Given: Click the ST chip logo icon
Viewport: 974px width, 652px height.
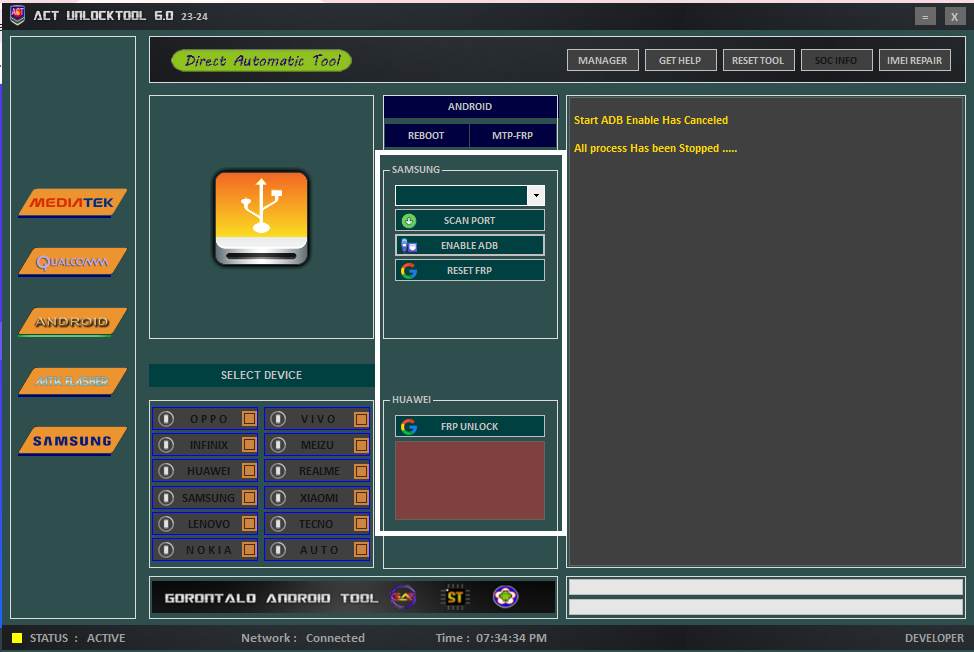Looking at the screenshot, I should pyautogui.click(x=455, y=597).
